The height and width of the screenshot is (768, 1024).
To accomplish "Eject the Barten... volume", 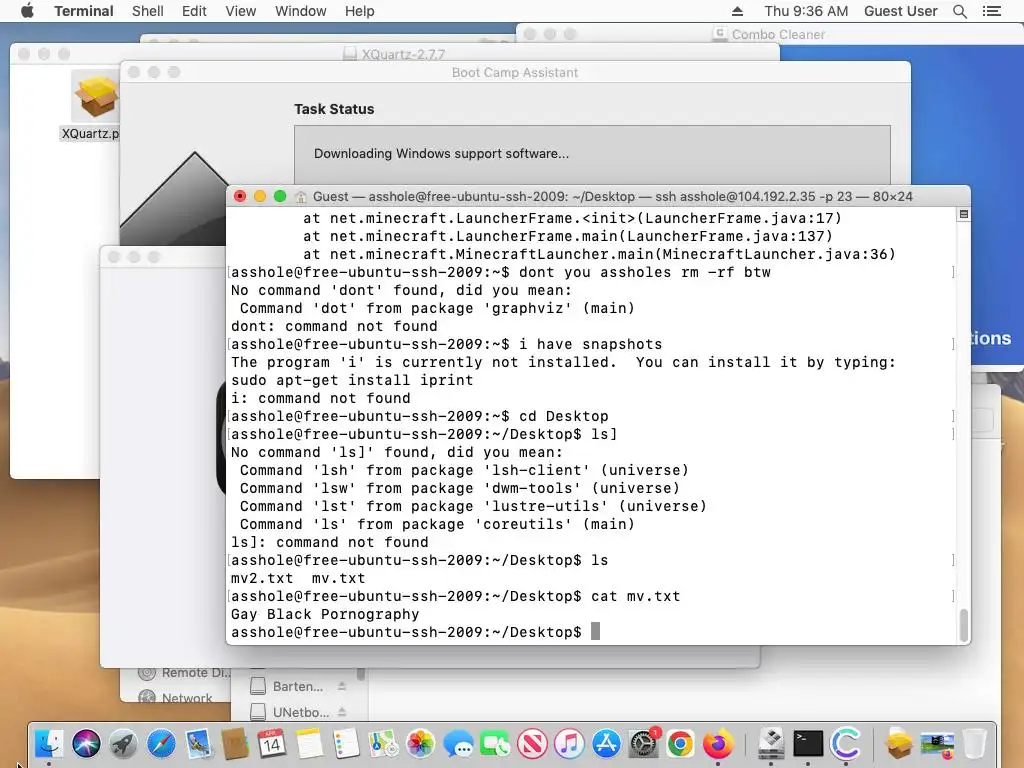I will click(342, 686).
